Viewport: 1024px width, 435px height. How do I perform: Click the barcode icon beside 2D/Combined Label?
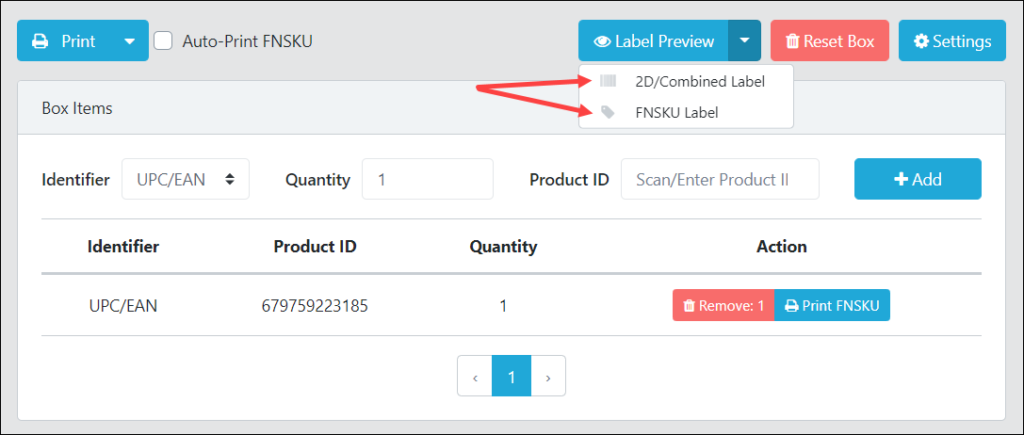coord(607,81)
